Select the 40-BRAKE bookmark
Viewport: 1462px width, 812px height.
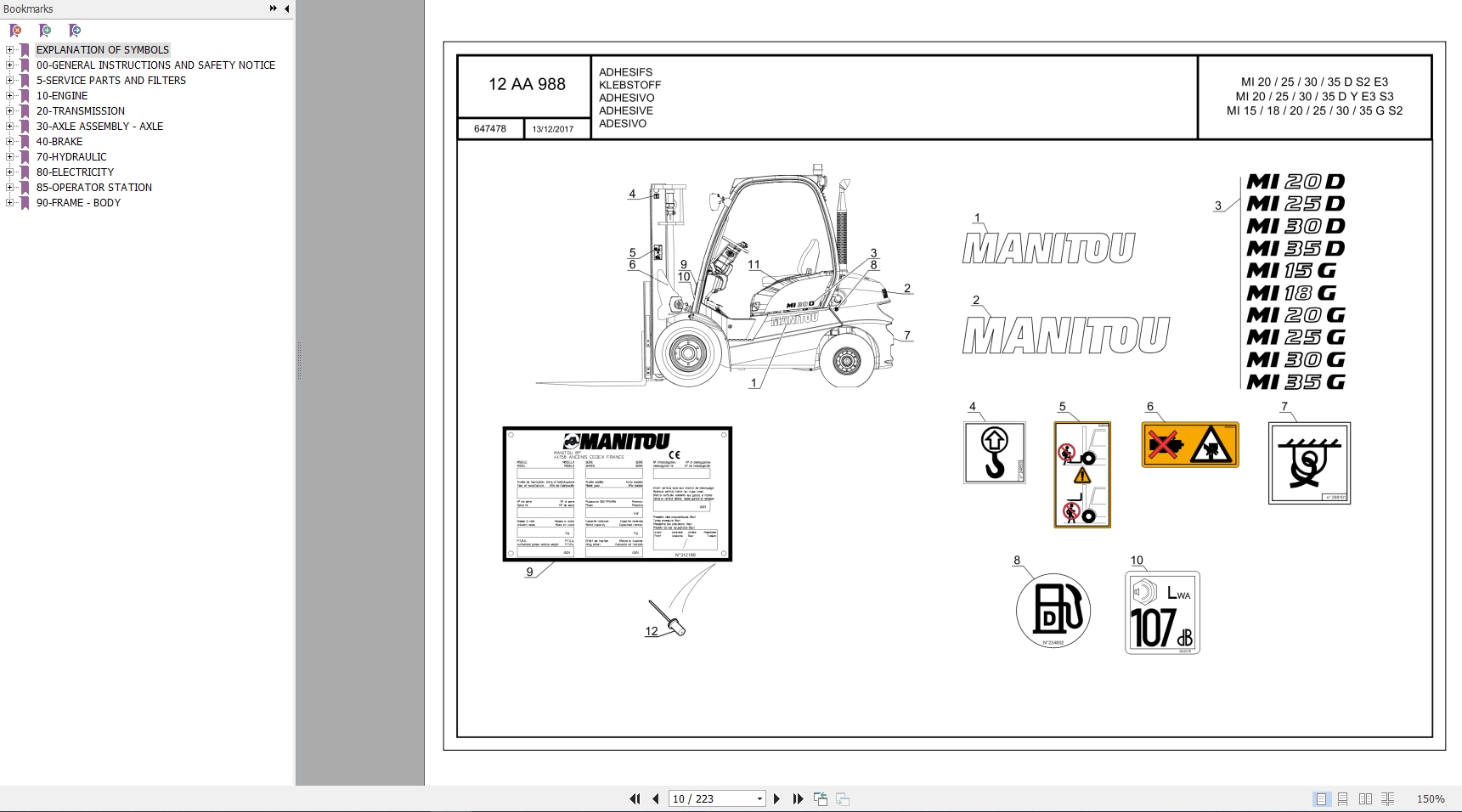click(x=59, y=142)
